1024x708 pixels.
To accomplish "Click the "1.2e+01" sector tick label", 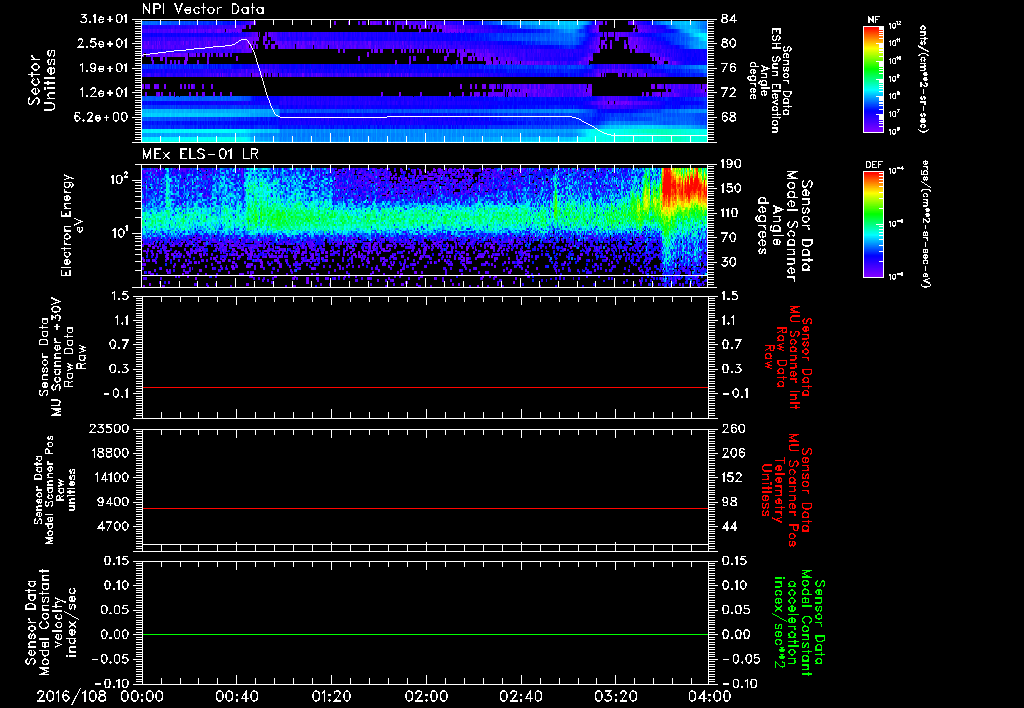I will click(106, 93).
